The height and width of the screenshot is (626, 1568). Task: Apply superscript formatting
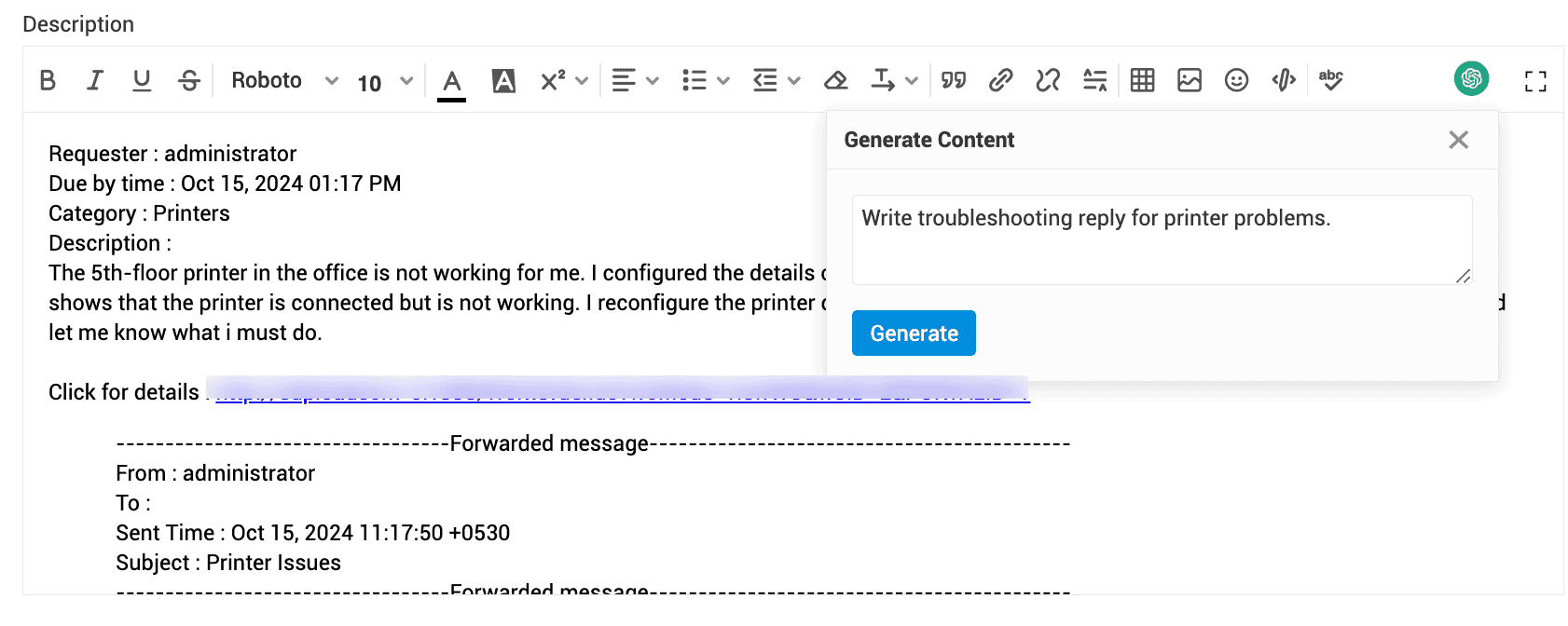coord(553,81)
